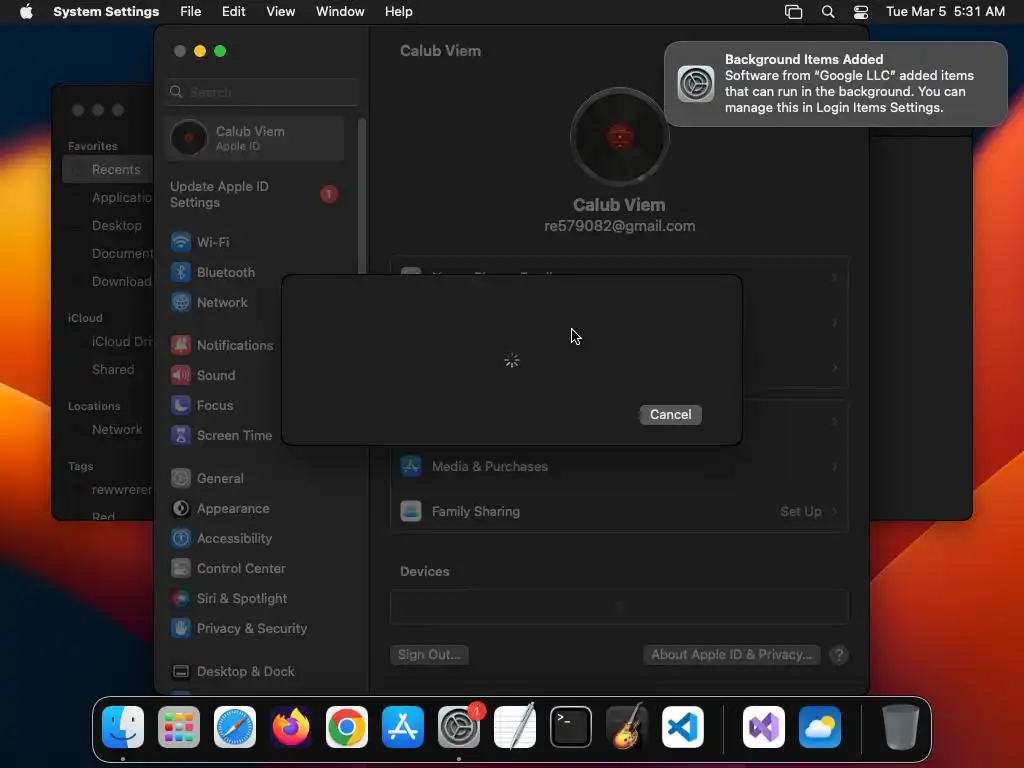Open General gear icon in sidebar

pos(181,478)
